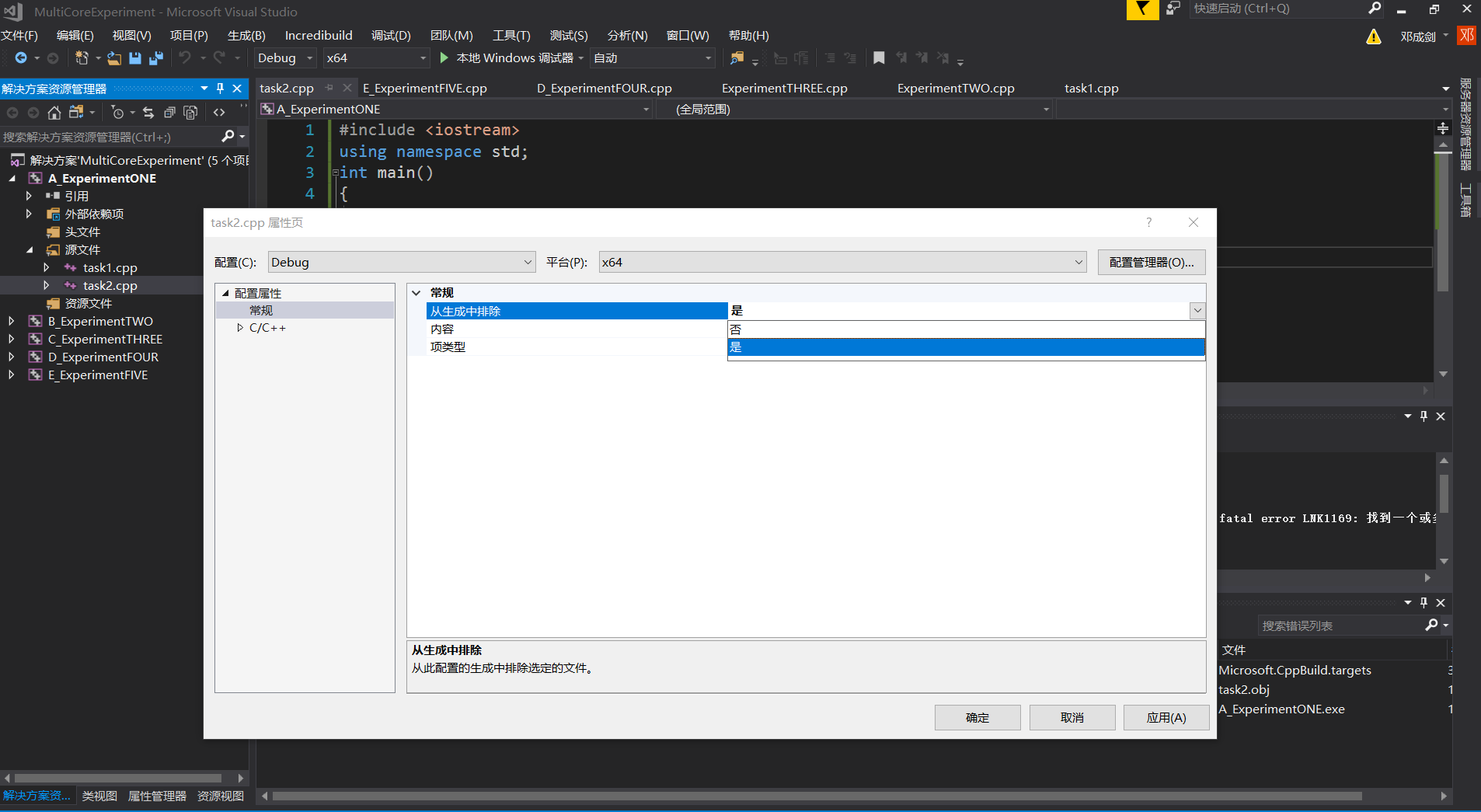
Task: Click the Find in Files folder icon
Action: (737, 58)
